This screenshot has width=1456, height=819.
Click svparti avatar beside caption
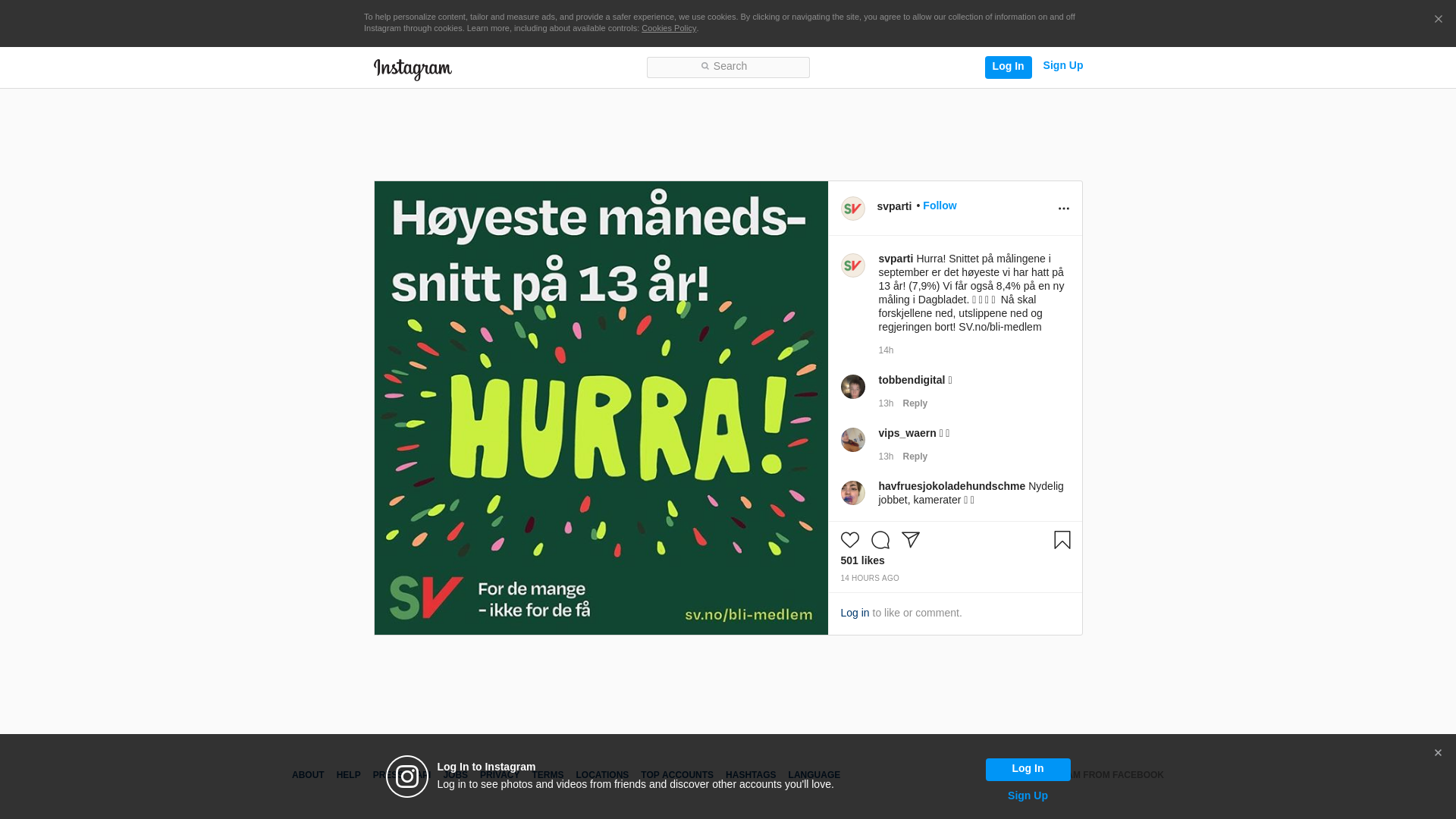pos(852,265)
